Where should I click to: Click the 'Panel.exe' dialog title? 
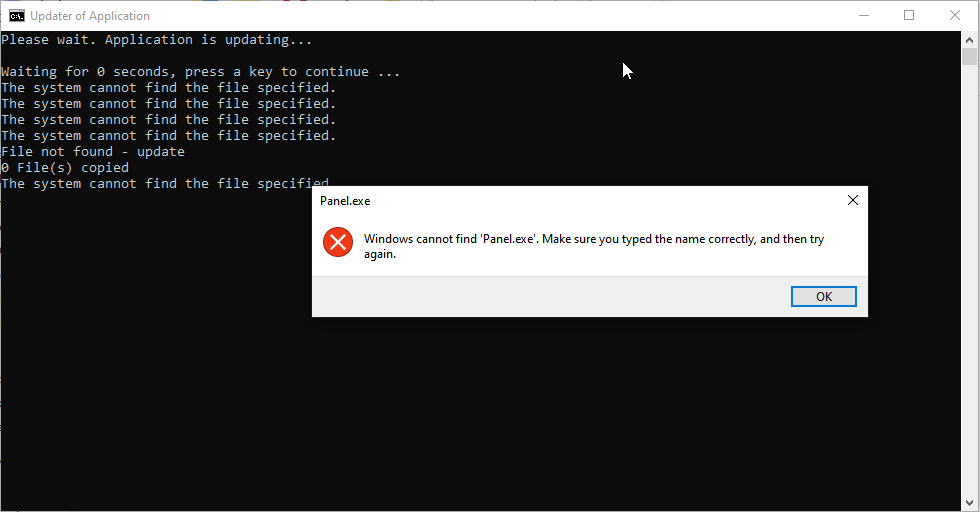pyautogui.click(x=345, y=201)
